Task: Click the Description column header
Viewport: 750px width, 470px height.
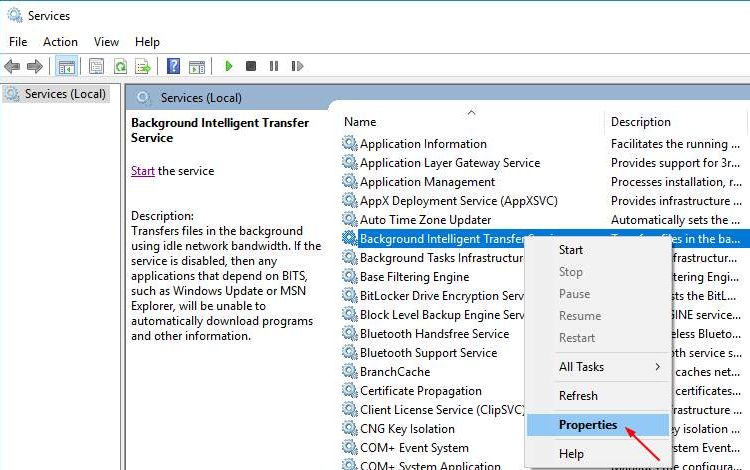Action: (641, 122)
